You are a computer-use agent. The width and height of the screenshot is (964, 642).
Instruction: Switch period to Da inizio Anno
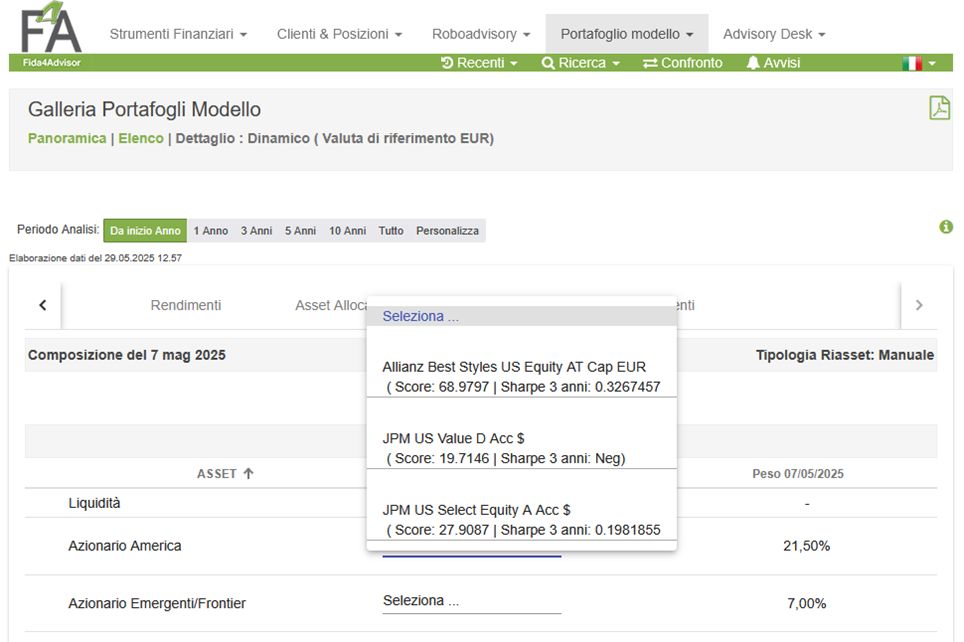(x=145, y=231)
